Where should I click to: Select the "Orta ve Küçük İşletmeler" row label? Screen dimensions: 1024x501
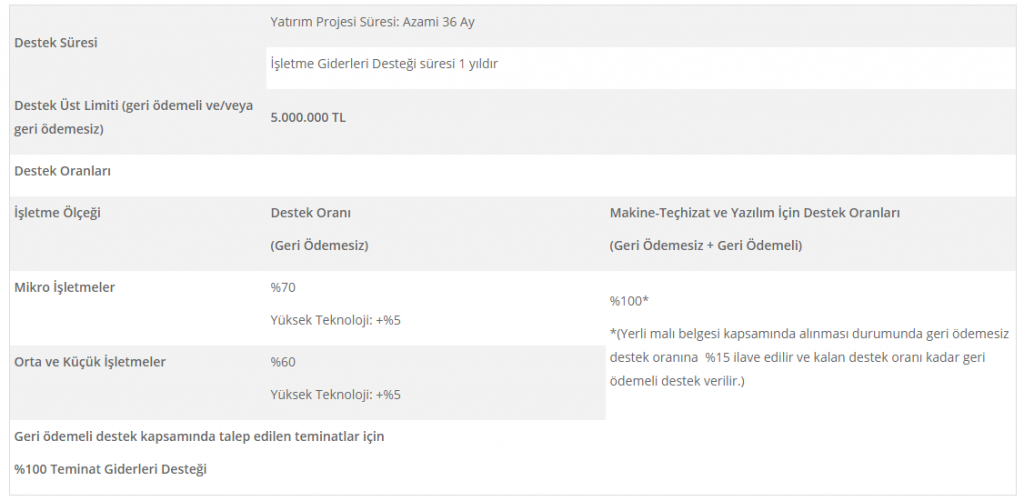click(90, 361)
